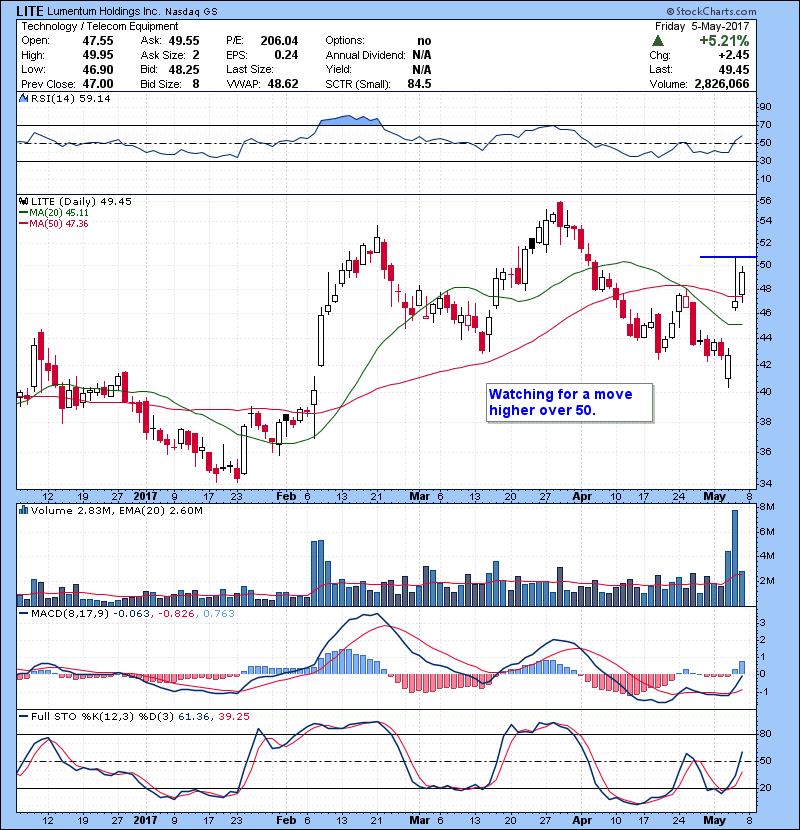Click the candlestick icon beside LITE (Daily)

(x=23, y=201)
